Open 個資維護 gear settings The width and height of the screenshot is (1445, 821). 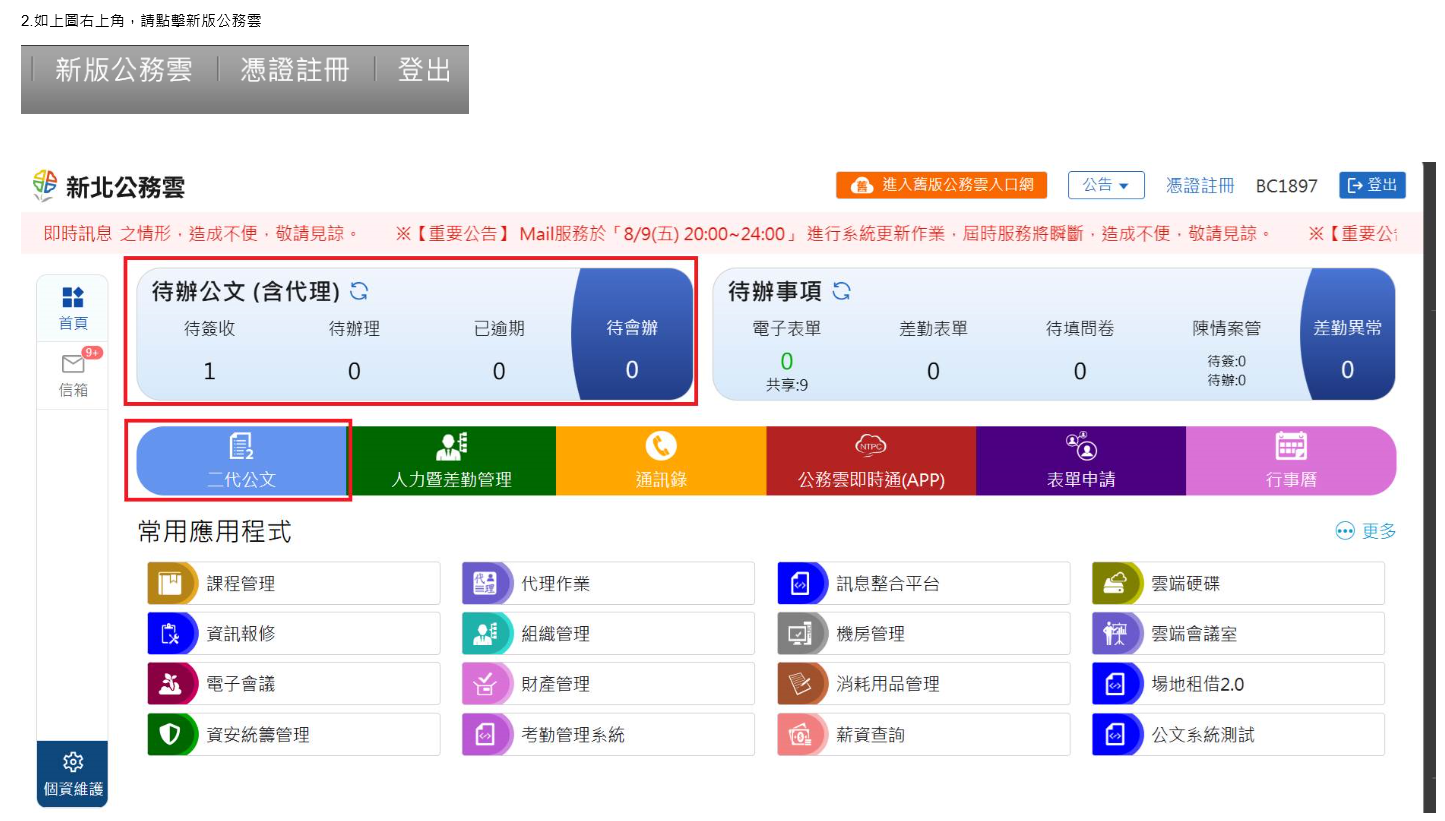point(73,762)
